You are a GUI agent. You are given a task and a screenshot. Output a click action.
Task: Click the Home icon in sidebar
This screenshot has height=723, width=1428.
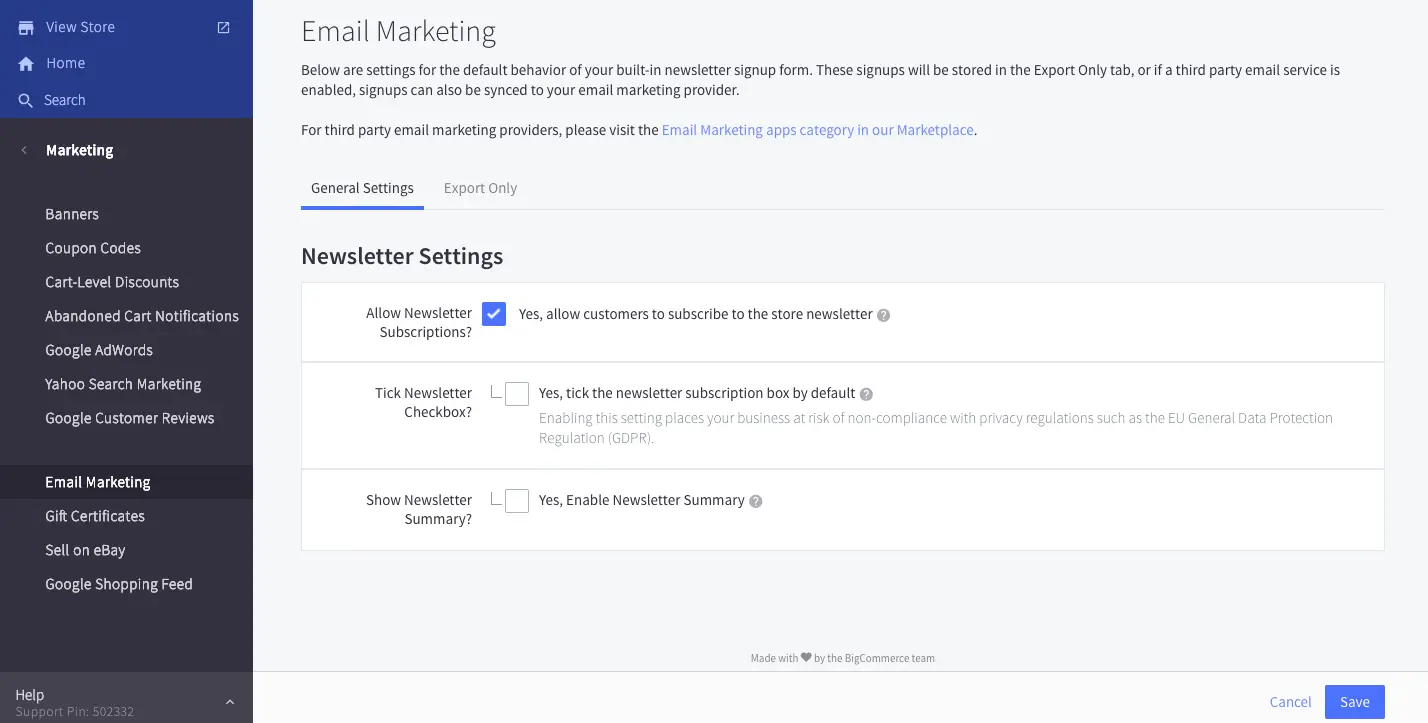point(25,63)
